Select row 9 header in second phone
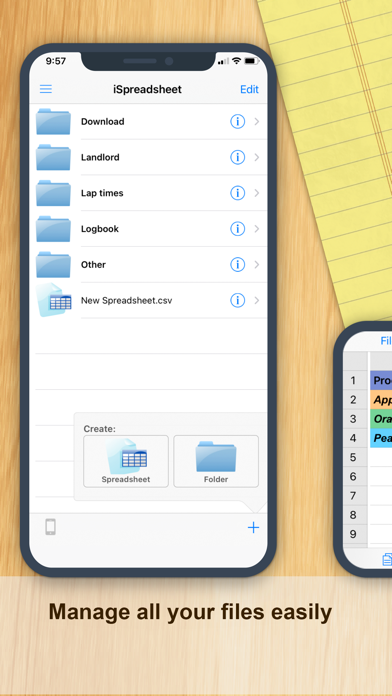392x696 pixels. pyautogui.click(x=355, y=534)
